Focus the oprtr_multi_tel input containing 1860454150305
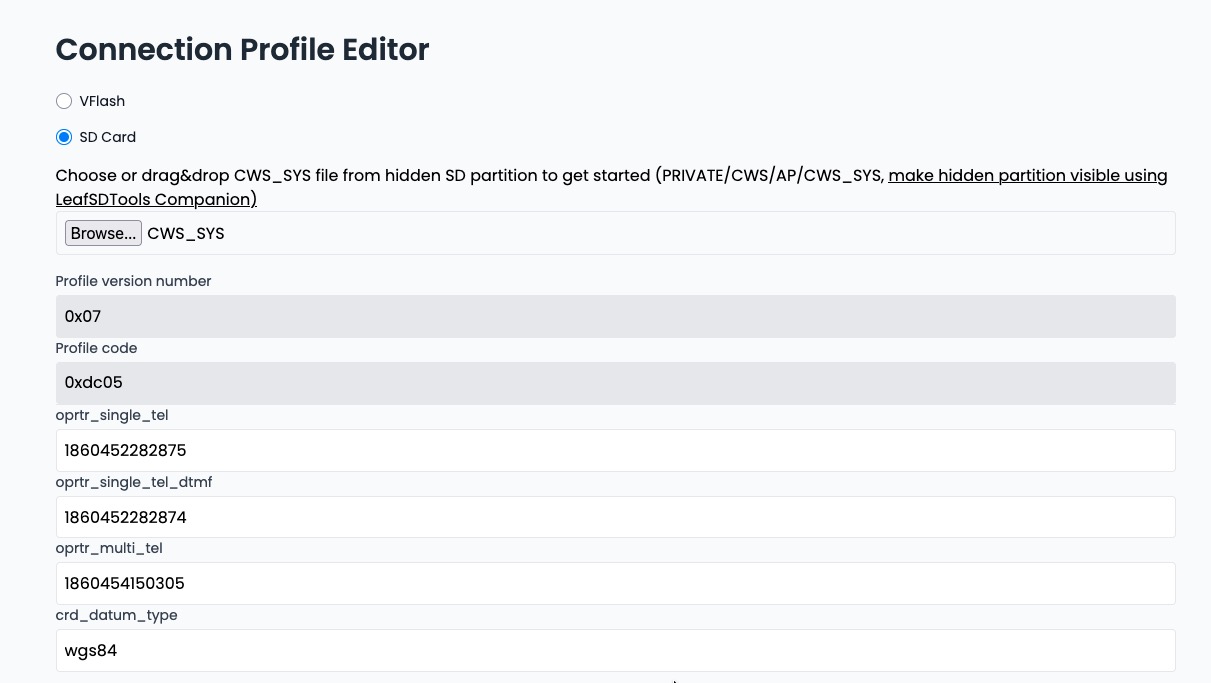This screenshot has width=1211, height=683. [x=615, y=583]
